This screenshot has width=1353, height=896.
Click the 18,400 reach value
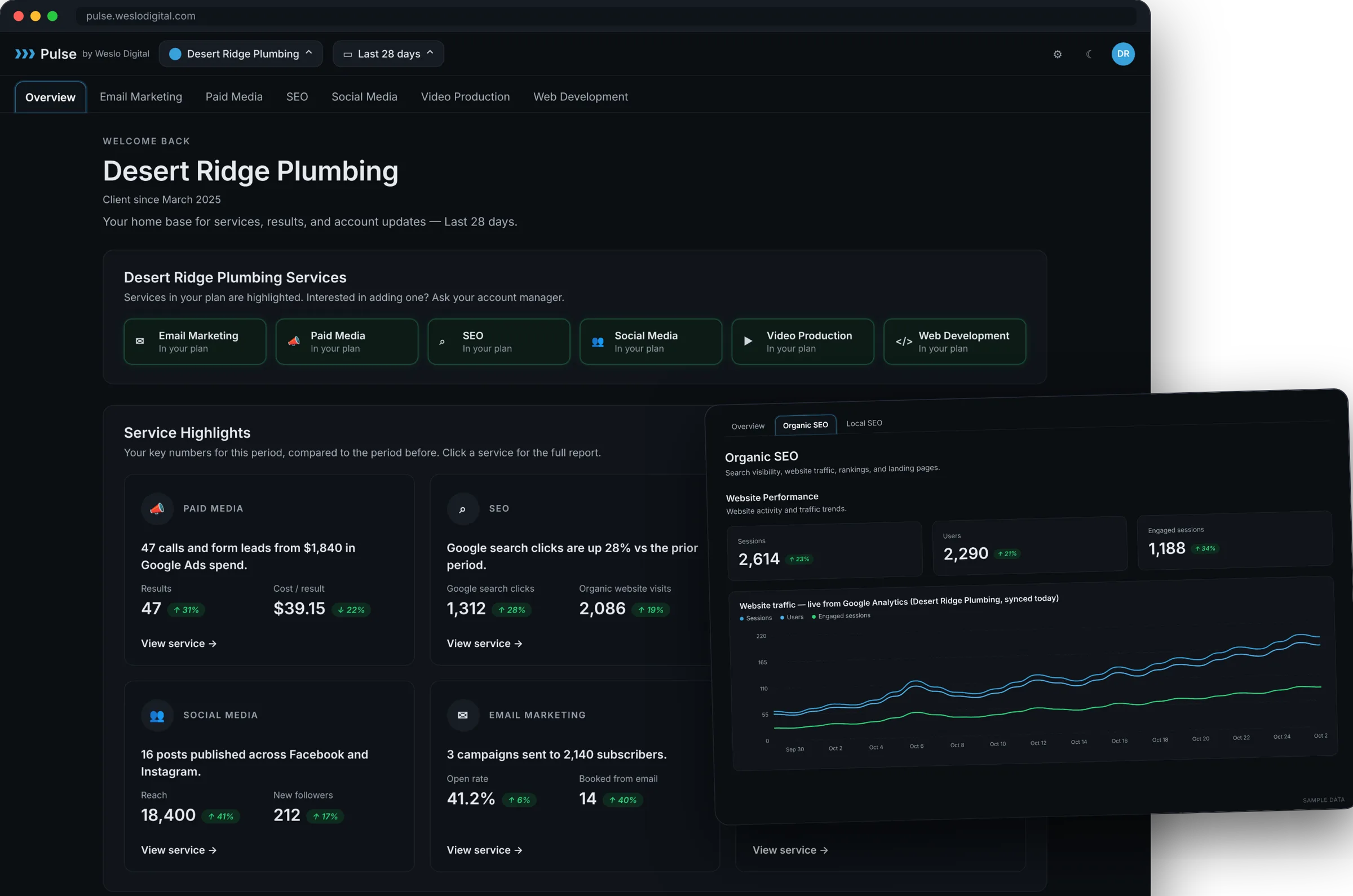168,815
